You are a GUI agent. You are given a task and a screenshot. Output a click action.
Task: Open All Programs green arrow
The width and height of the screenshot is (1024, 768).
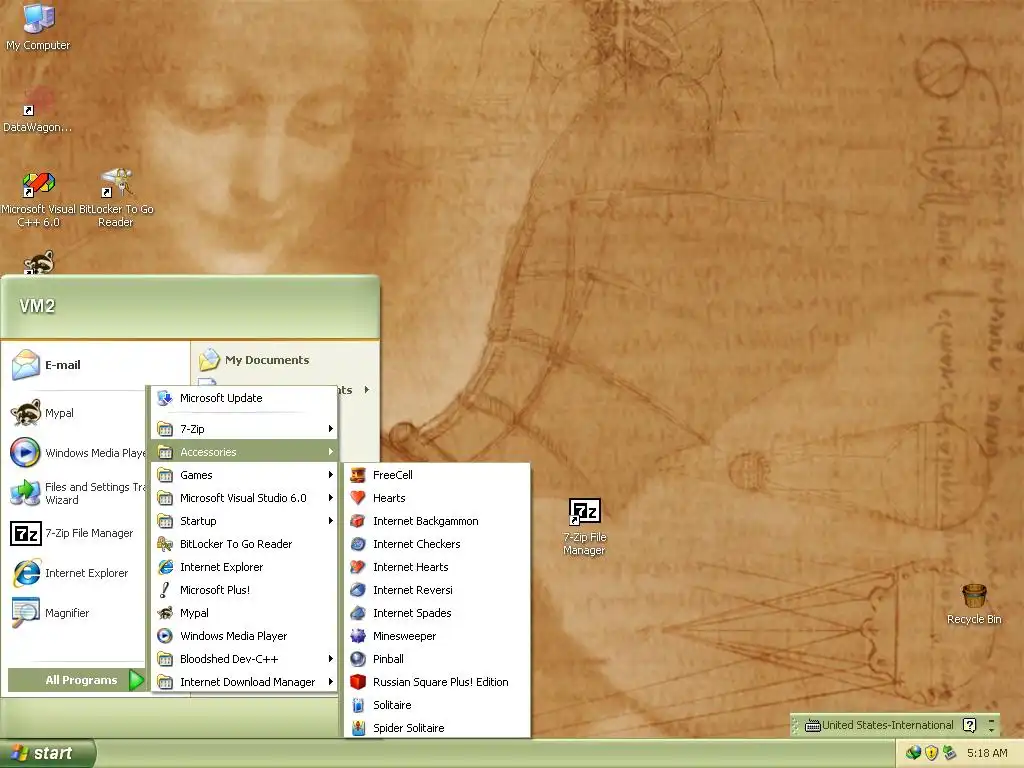pos(136,680)
